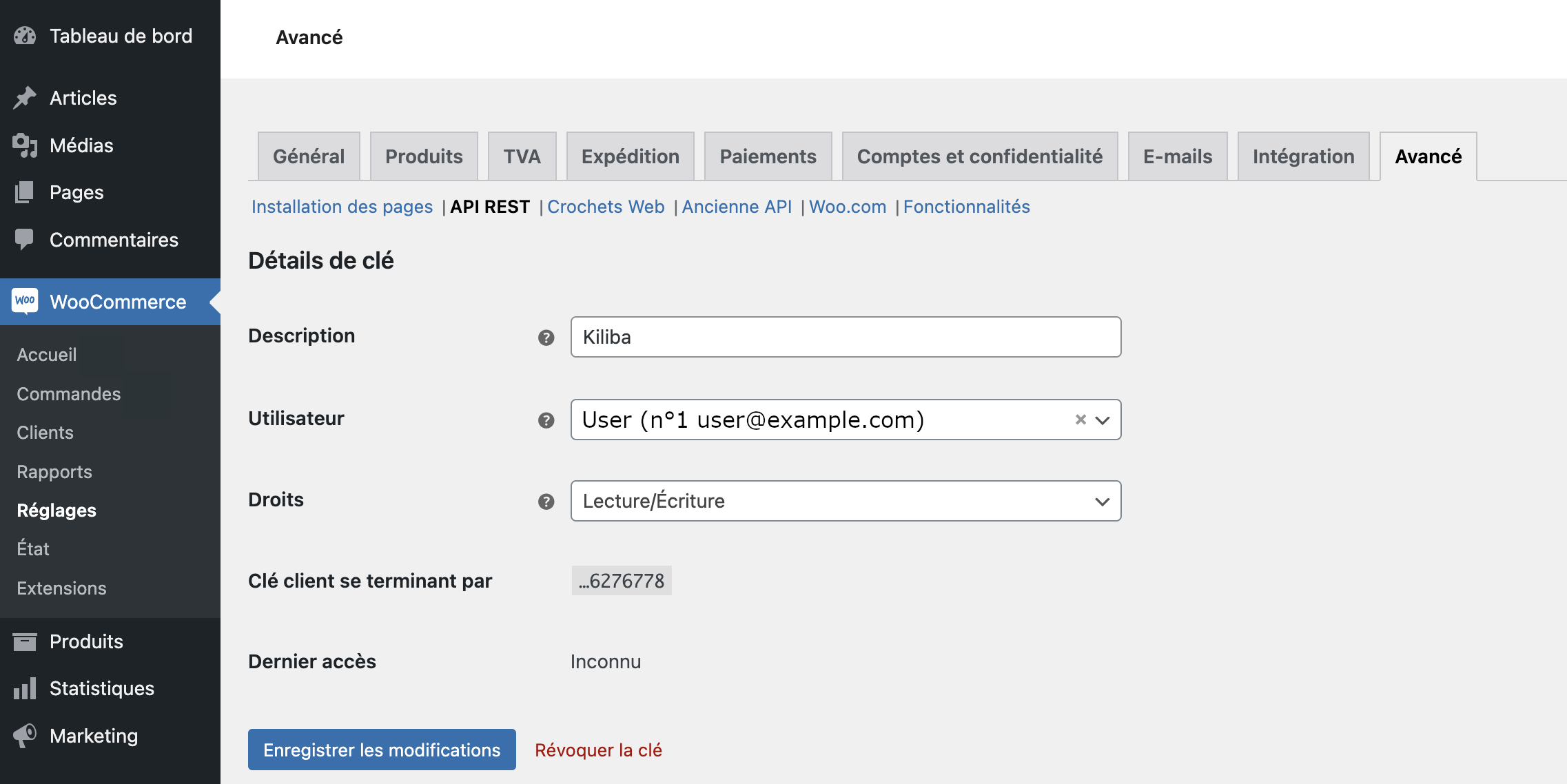The image size is (1567, 784).
Task: Open Marketing menu item
Action: (110, 736)
